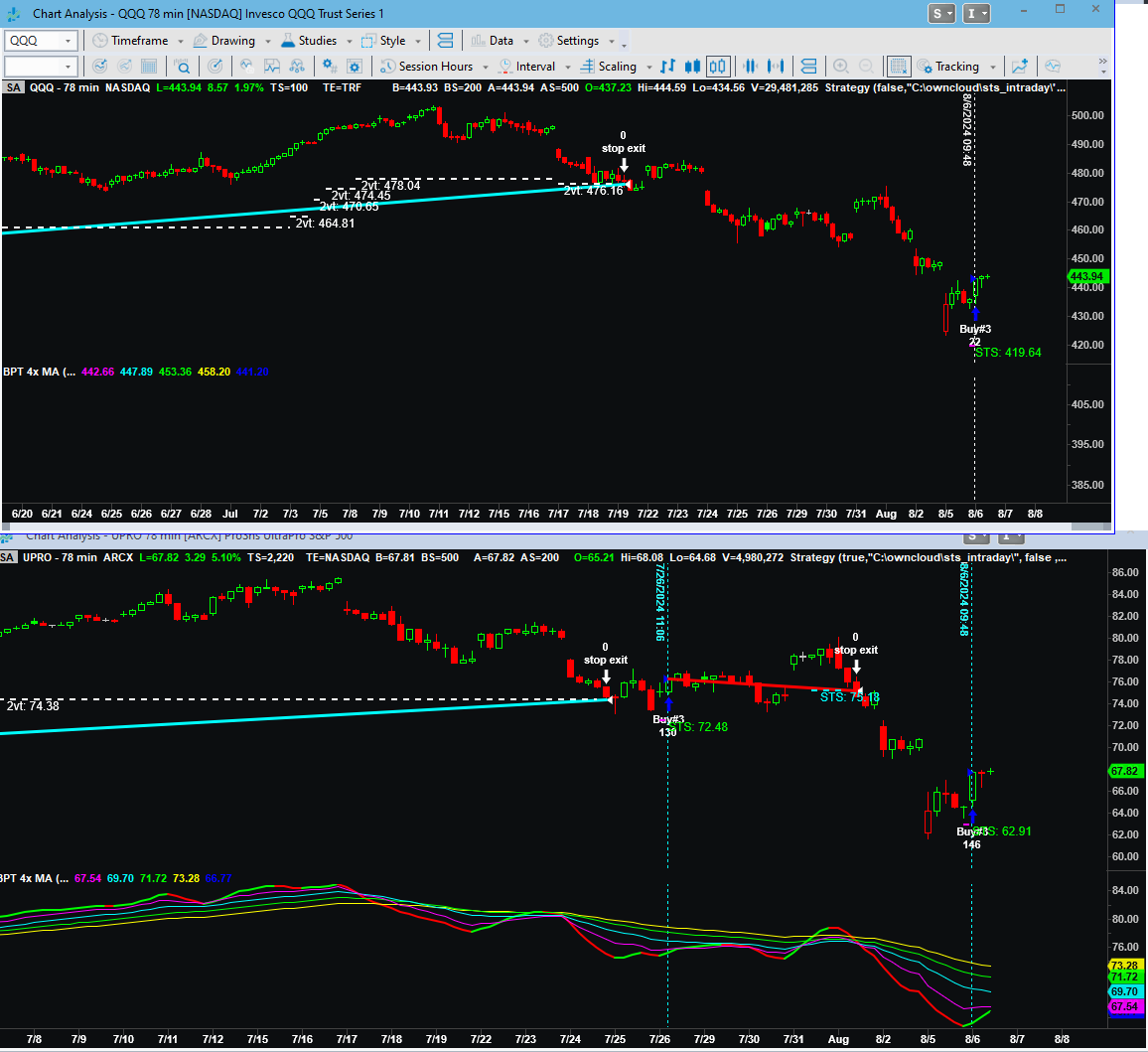Click the 7/26/2024 11:06 marker on UPRO chart

(x=660, y=602)
